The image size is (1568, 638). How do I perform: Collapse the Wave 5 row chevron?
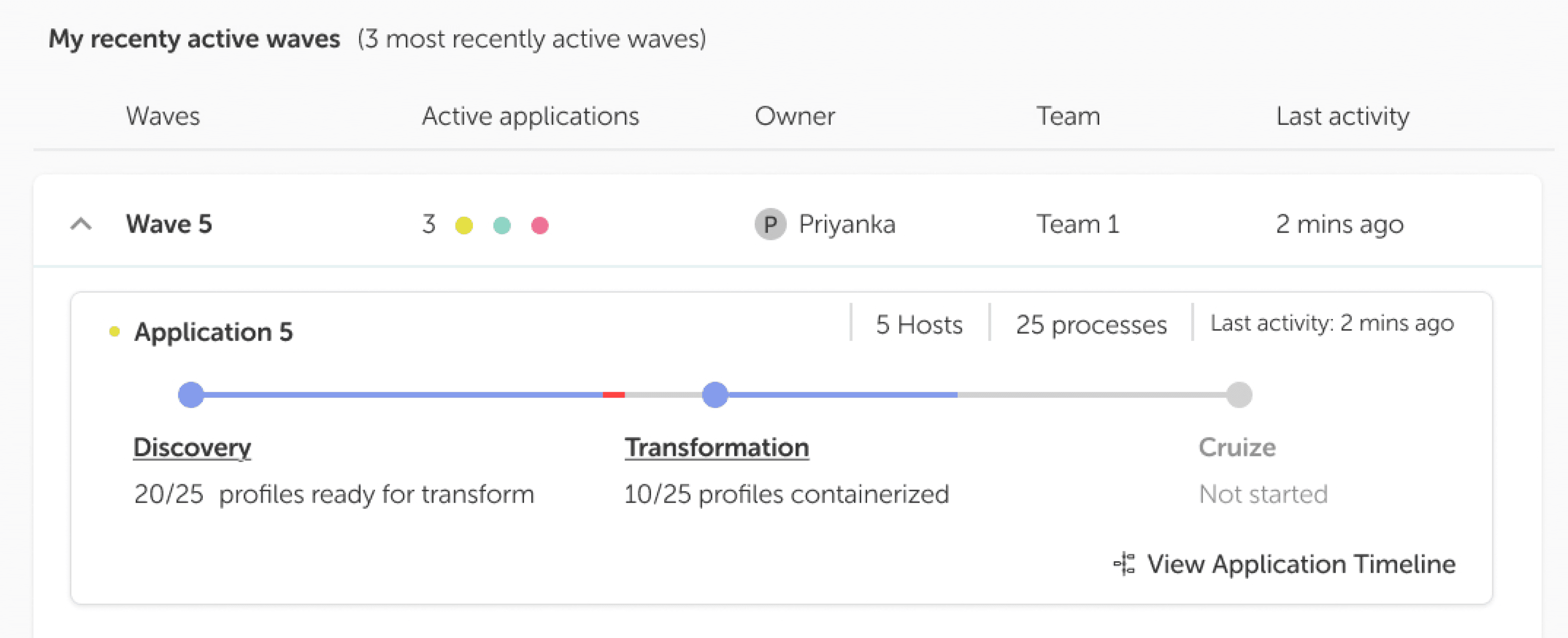point(81,225)
